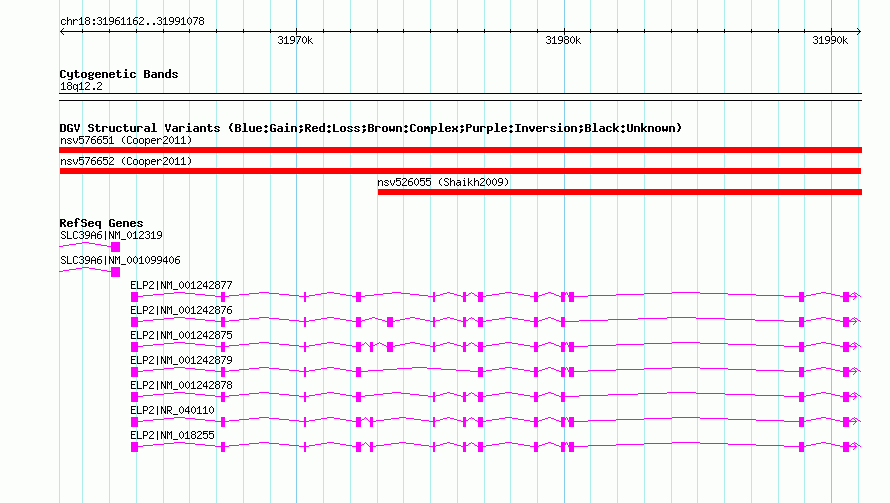This screenshot has width=890, height=503.
Task: Click first exon of ELP2 NM_018255
Action: 135,447
